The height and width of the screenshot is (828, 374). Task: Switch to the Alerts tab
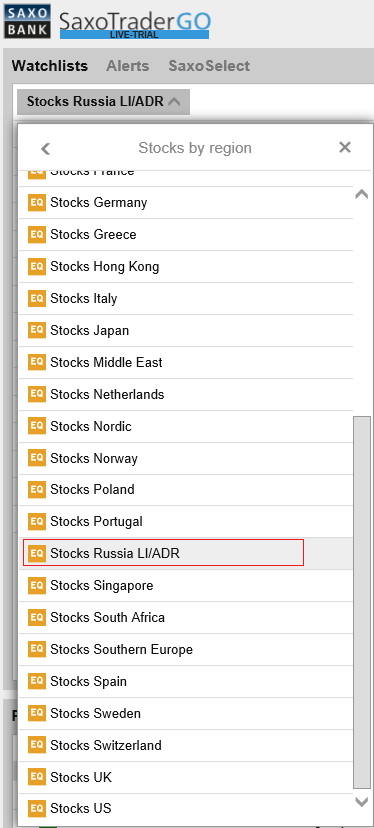[x=127, y=66]
